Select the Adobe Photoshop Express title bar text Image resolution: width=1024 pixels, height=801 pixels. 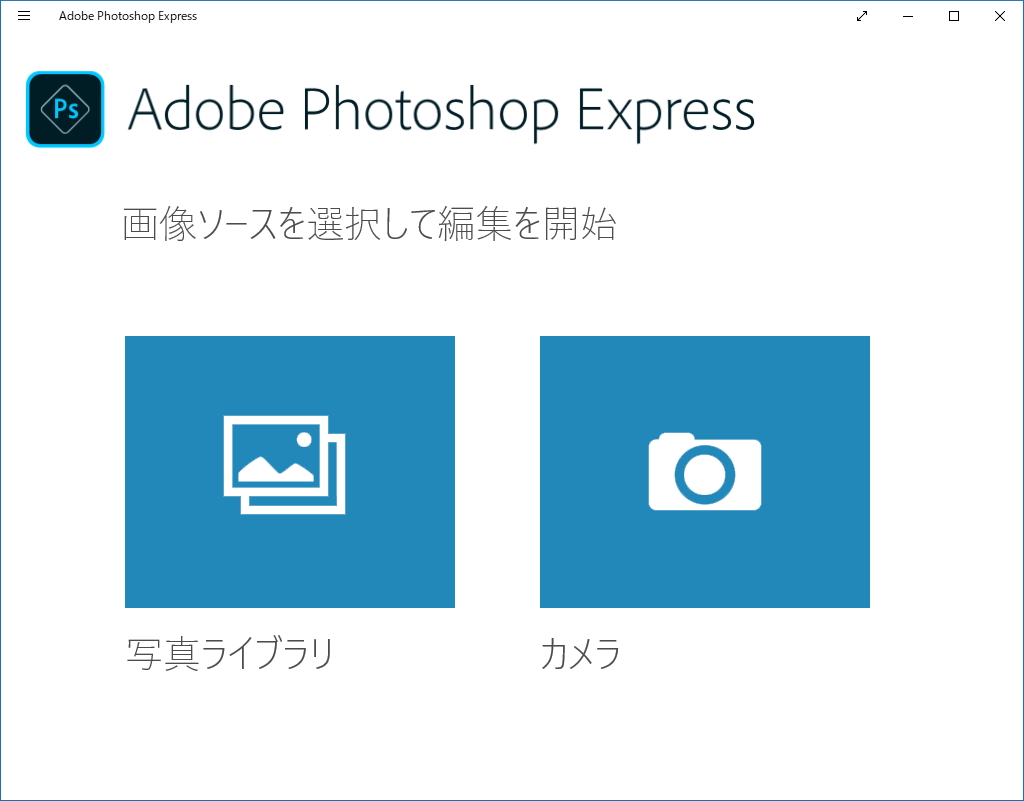point(128,16)
